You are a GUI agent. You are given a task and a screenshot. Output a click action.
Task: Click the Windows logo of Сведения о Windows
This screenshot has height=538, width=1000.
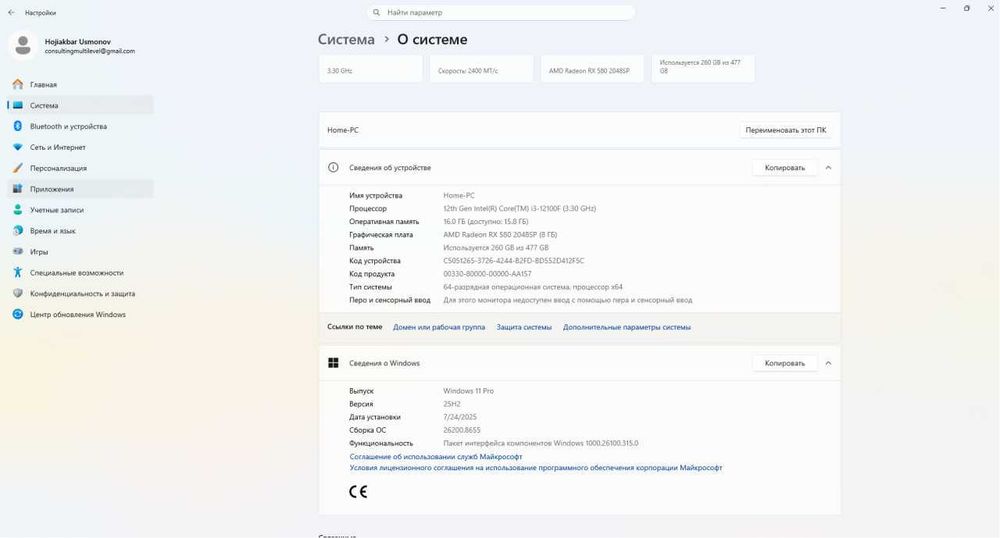pos(333,363)
